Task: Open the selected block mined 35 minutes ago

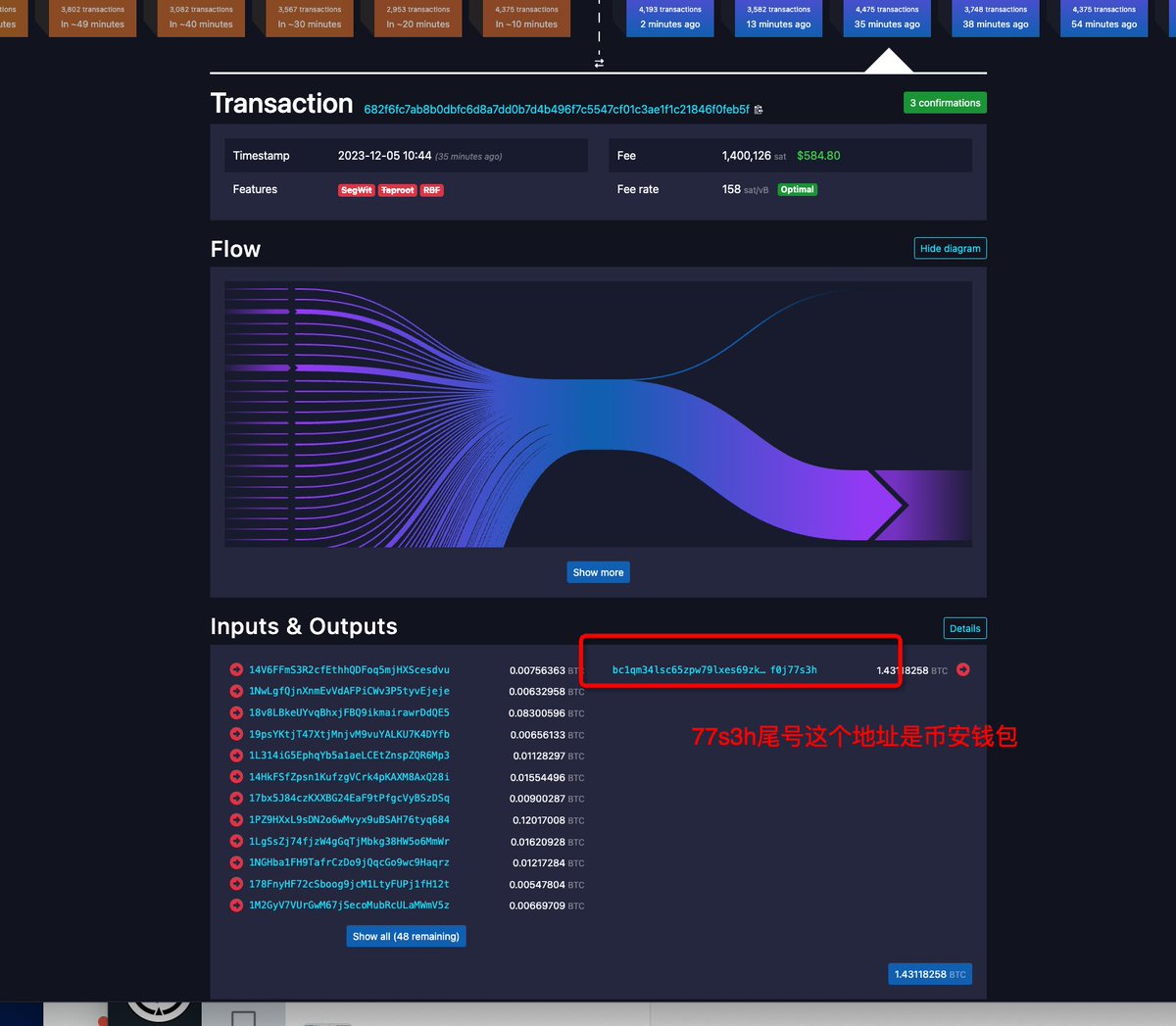Action: 887,18
